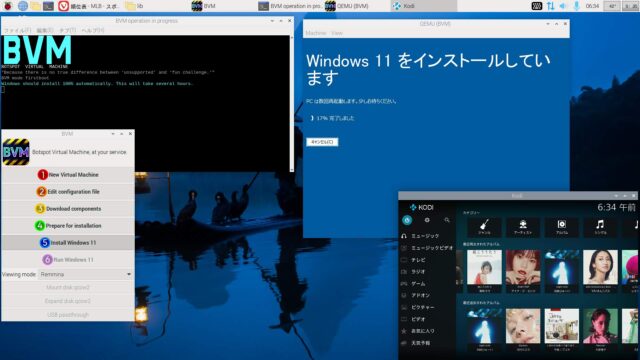Viewport: 640px width, 360px height.
Task: Select Radio (ラジオ) in the Kodi sidebar
Action: [427, 271]
